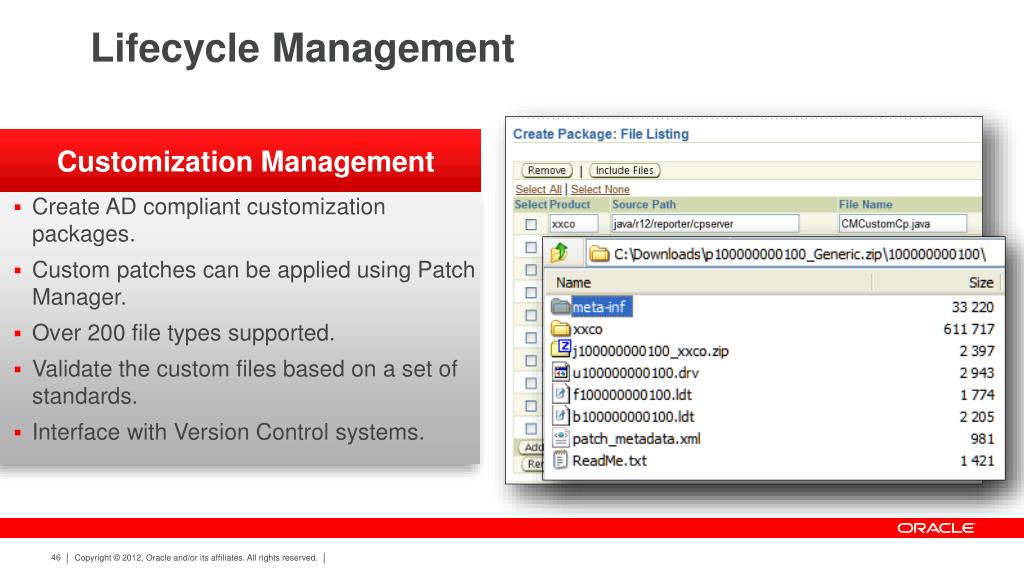The width and height of the screenshot is (1024, 576).
Task: Click the size value 2 397
Action: point(976,351)
